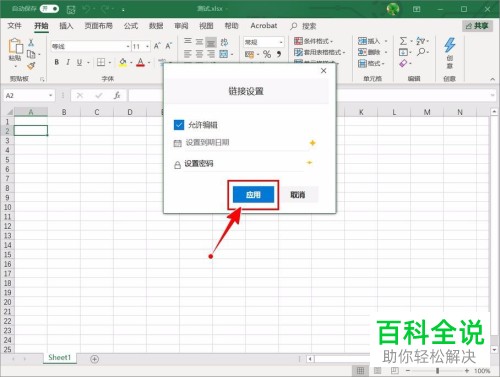Click the Fill Color bucket icon
The image size is (500, 377).
click(123, 62)
